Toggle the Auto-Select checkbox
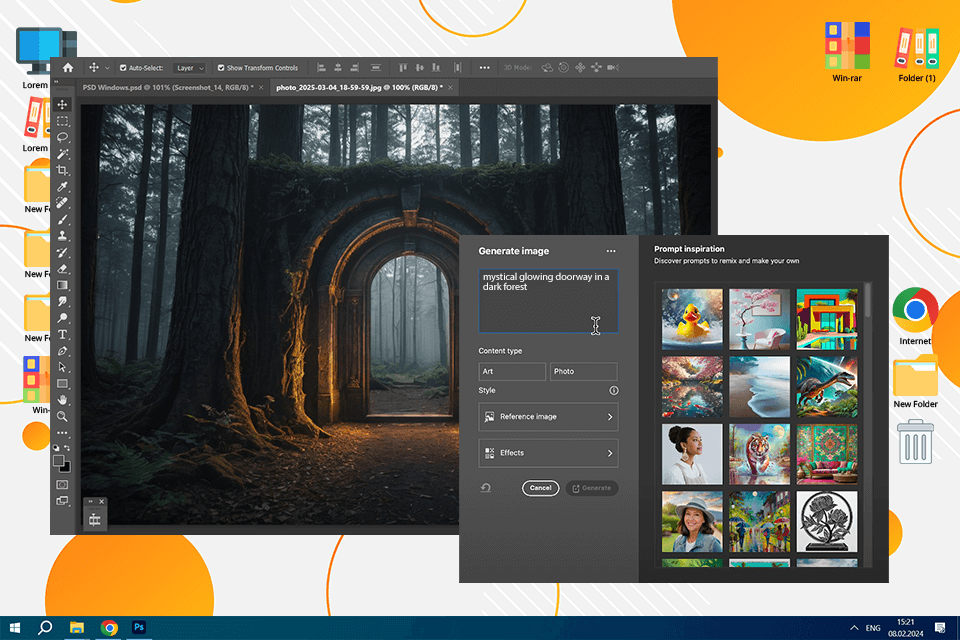Screen dimensions: 960x640 123,68
